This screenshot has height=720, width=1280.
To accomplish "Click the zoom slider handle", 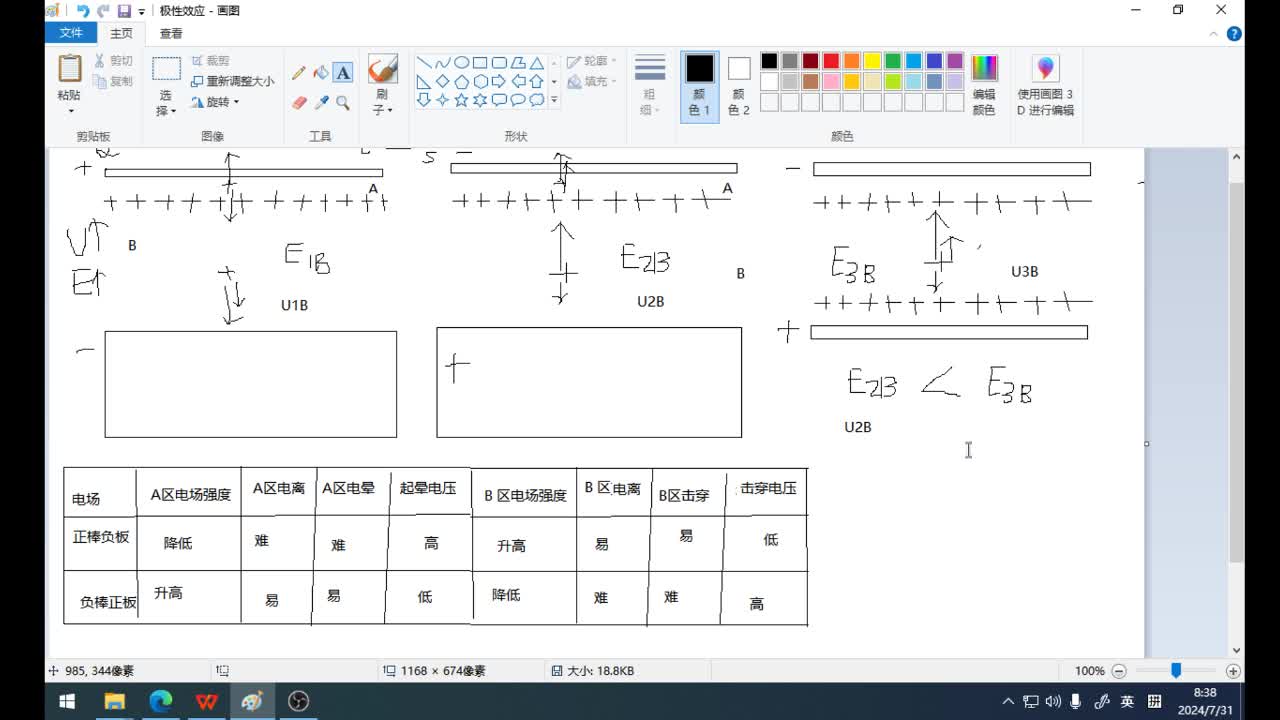I will 1176,671.
